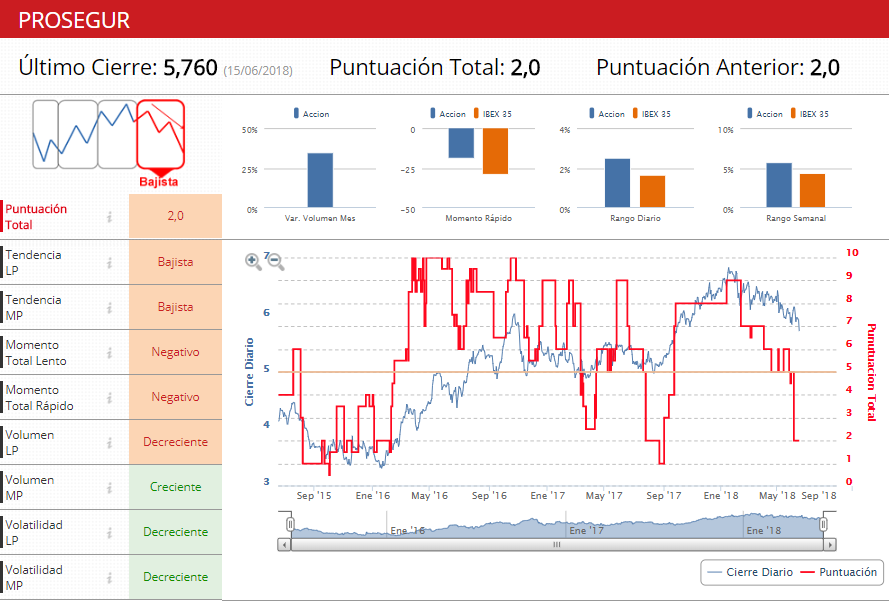This screenshot has height=601, width=889.
Task: Click the left handle of the range navigator
Action: [290, 524]
